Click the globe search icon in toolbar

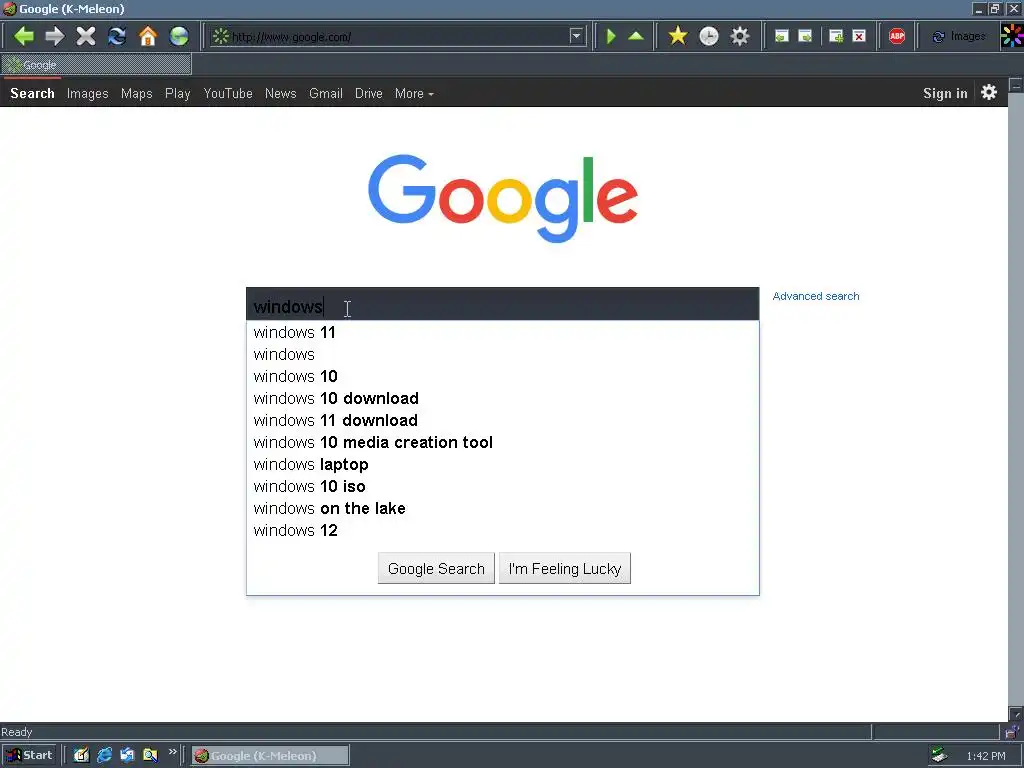click(x=179, y=36)
